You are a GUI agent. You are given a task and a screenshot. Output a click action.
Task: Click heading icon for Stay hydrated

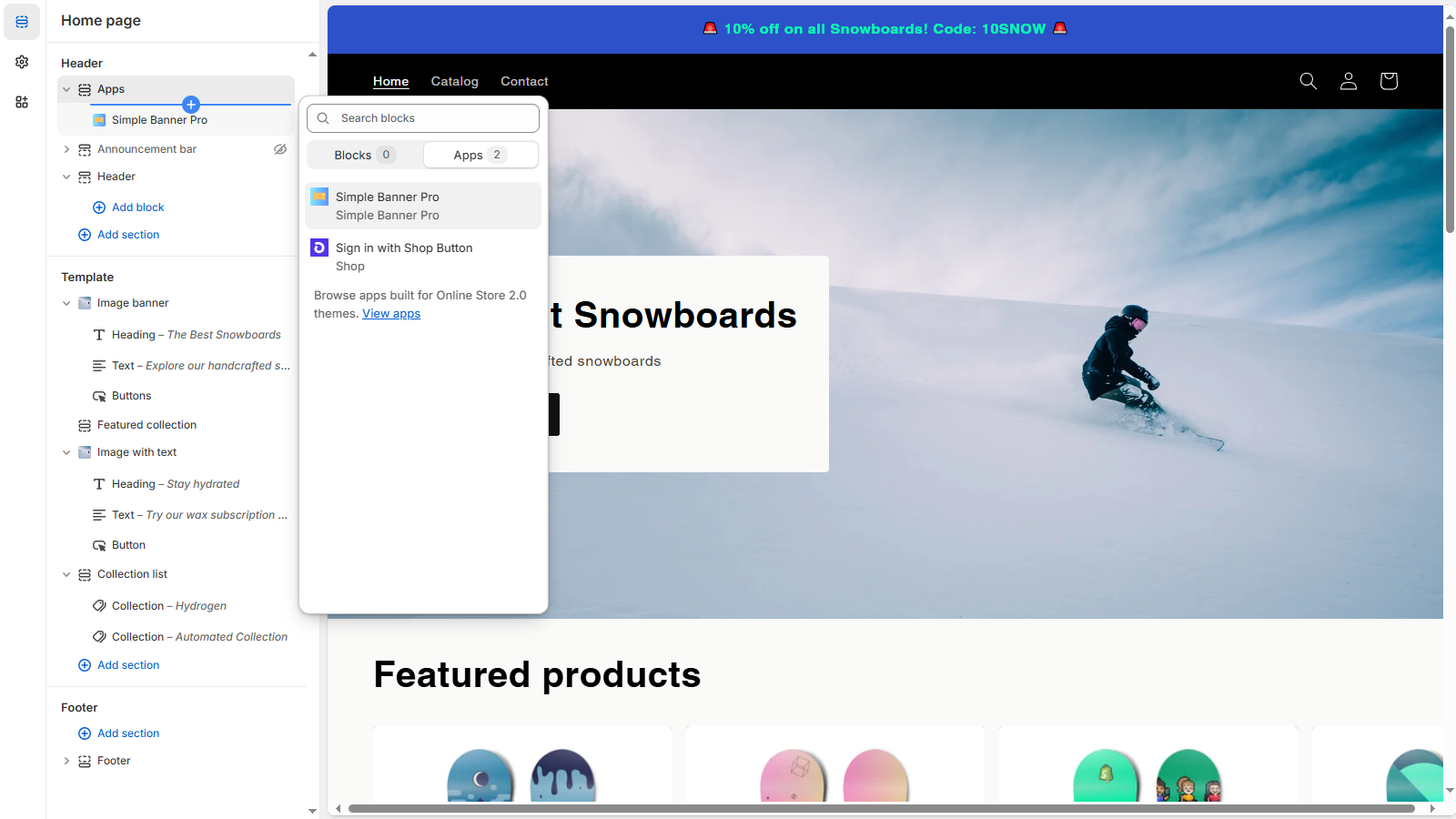99,484
